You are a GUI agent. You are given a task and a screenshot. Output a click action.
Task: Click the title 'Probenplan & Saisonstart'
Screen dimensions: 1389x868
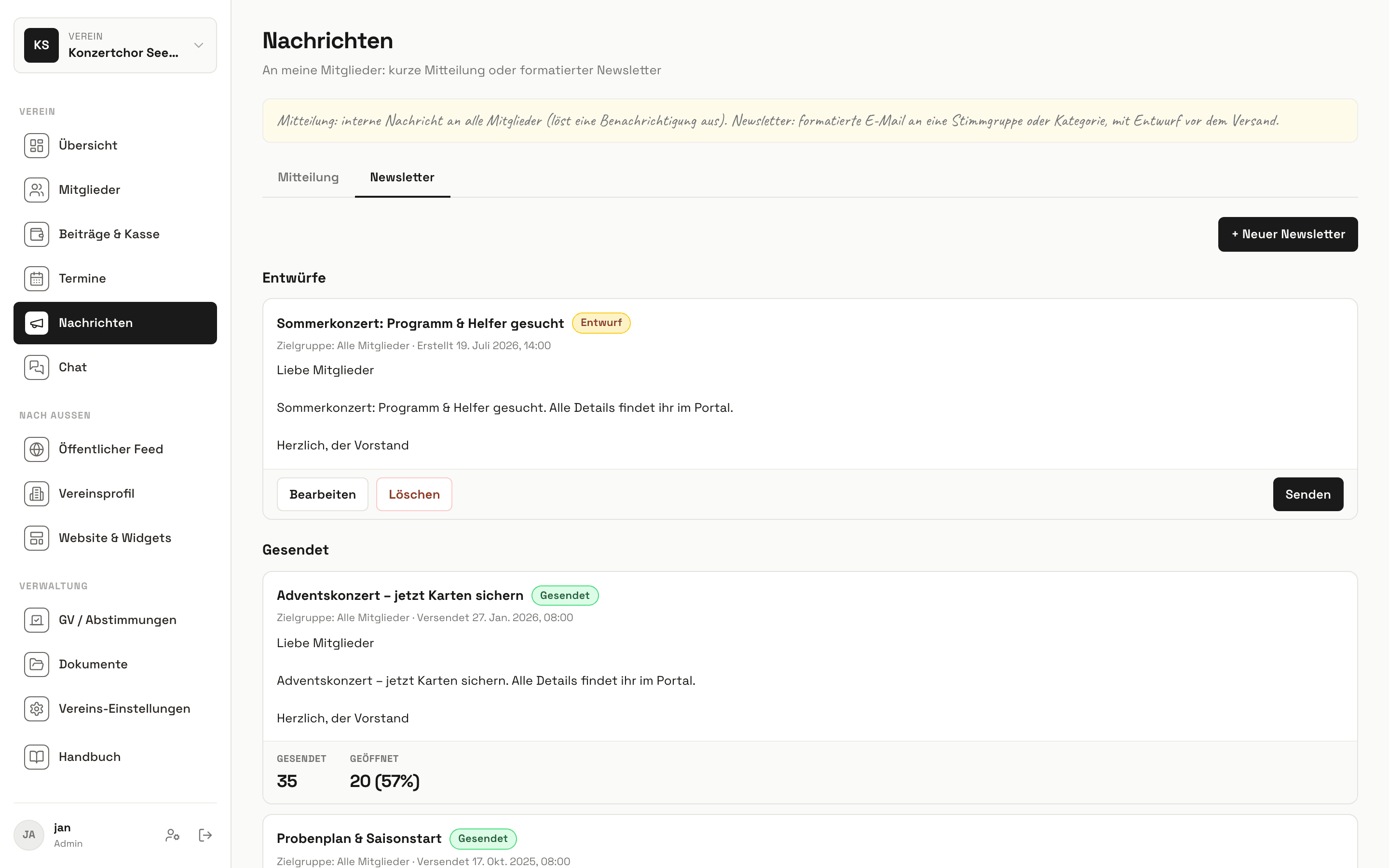(x=359, y=839)
